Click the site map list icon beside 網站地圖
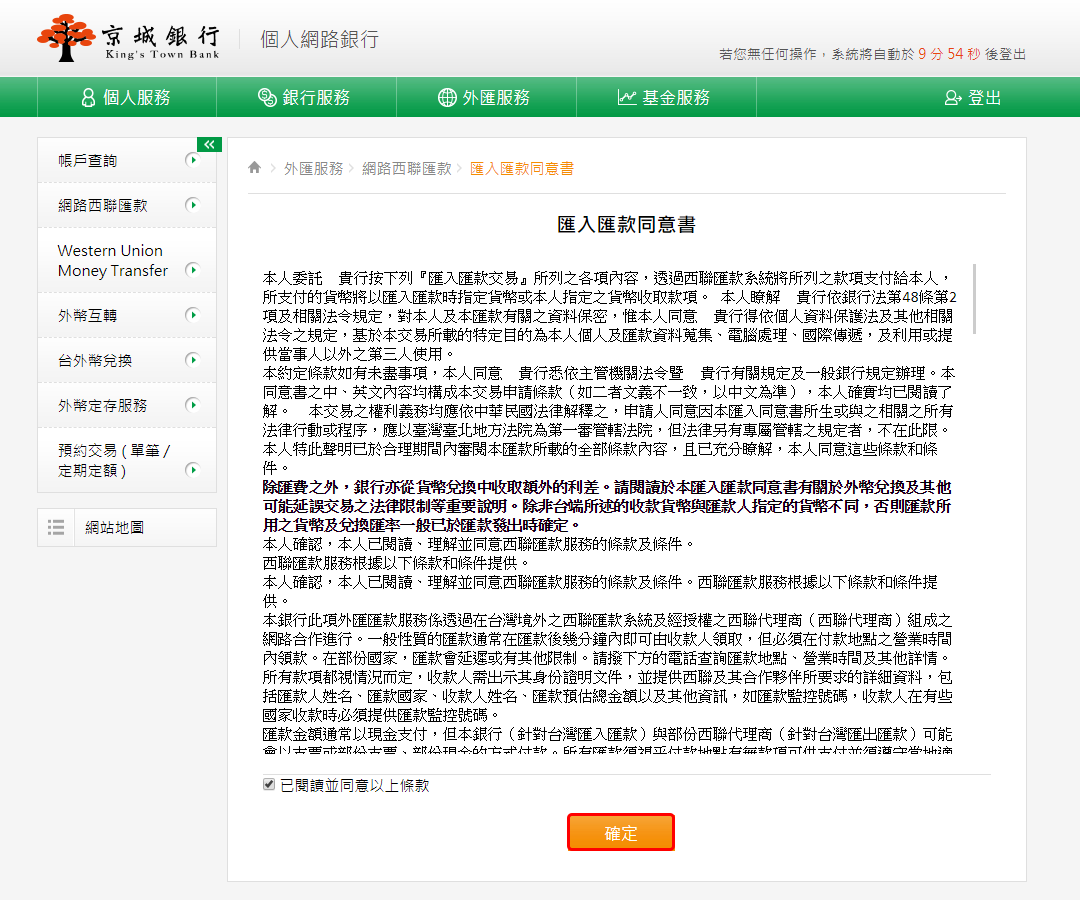Viewport: 1080px width, 900px height. [x=57, y=529]
